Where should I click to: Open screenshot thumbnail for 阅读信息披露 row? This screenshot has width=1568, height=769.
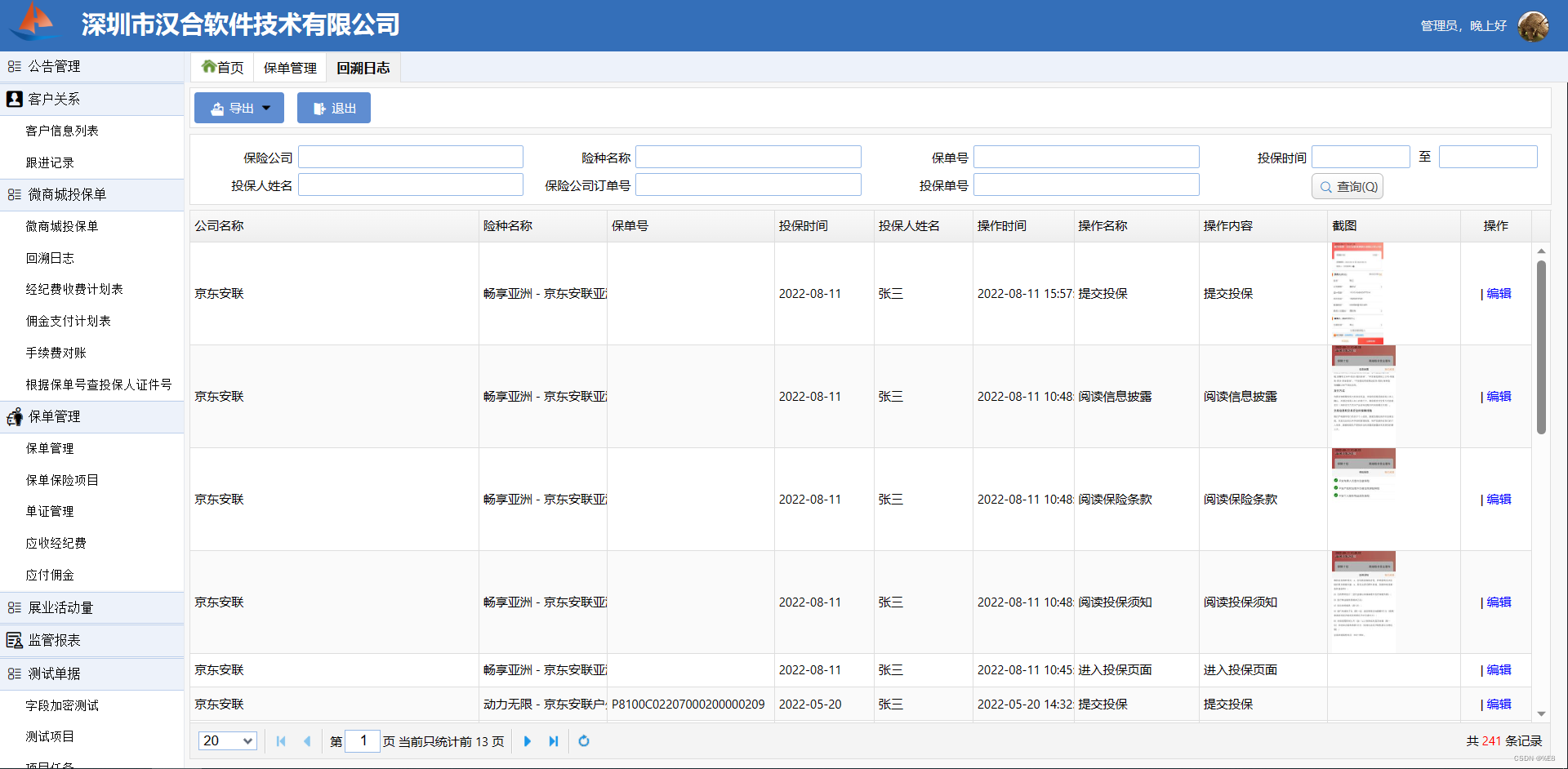tap(1363, 397)
